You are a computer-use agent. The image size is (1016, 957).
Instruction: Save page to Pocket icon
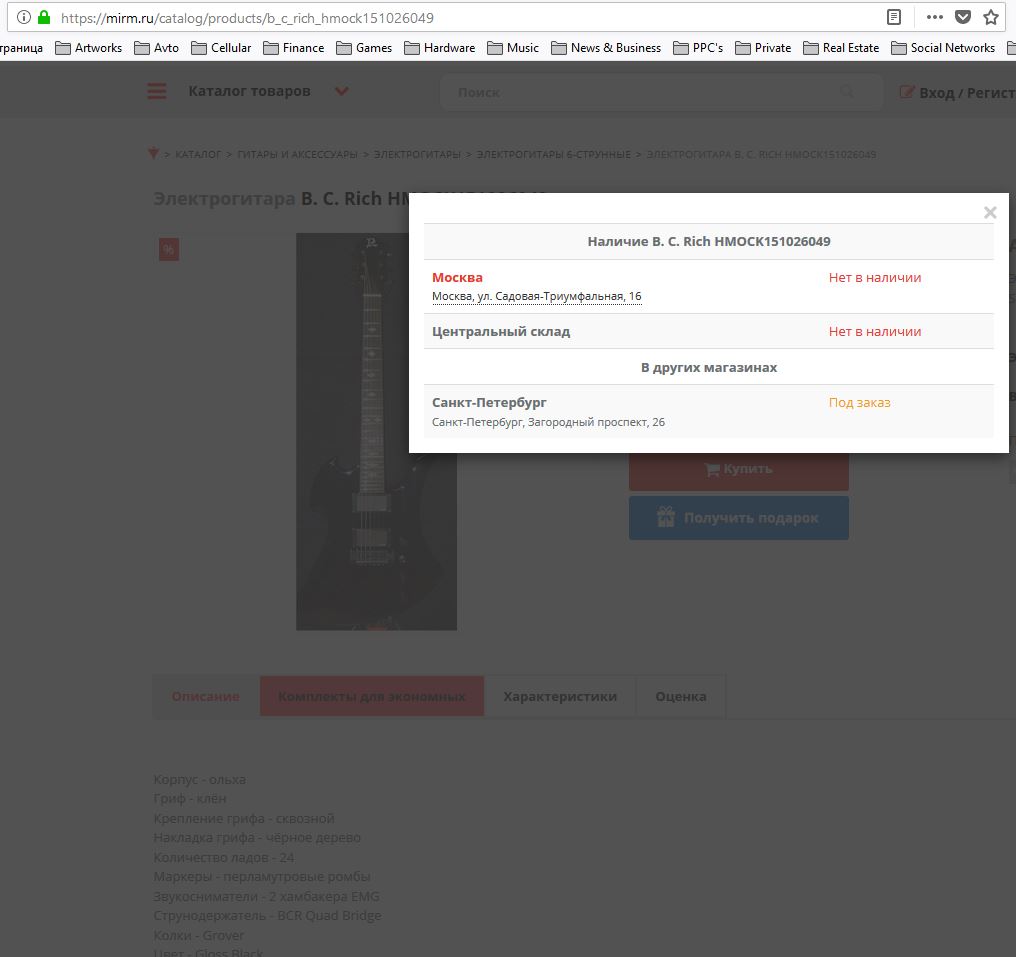click(963, 17)
